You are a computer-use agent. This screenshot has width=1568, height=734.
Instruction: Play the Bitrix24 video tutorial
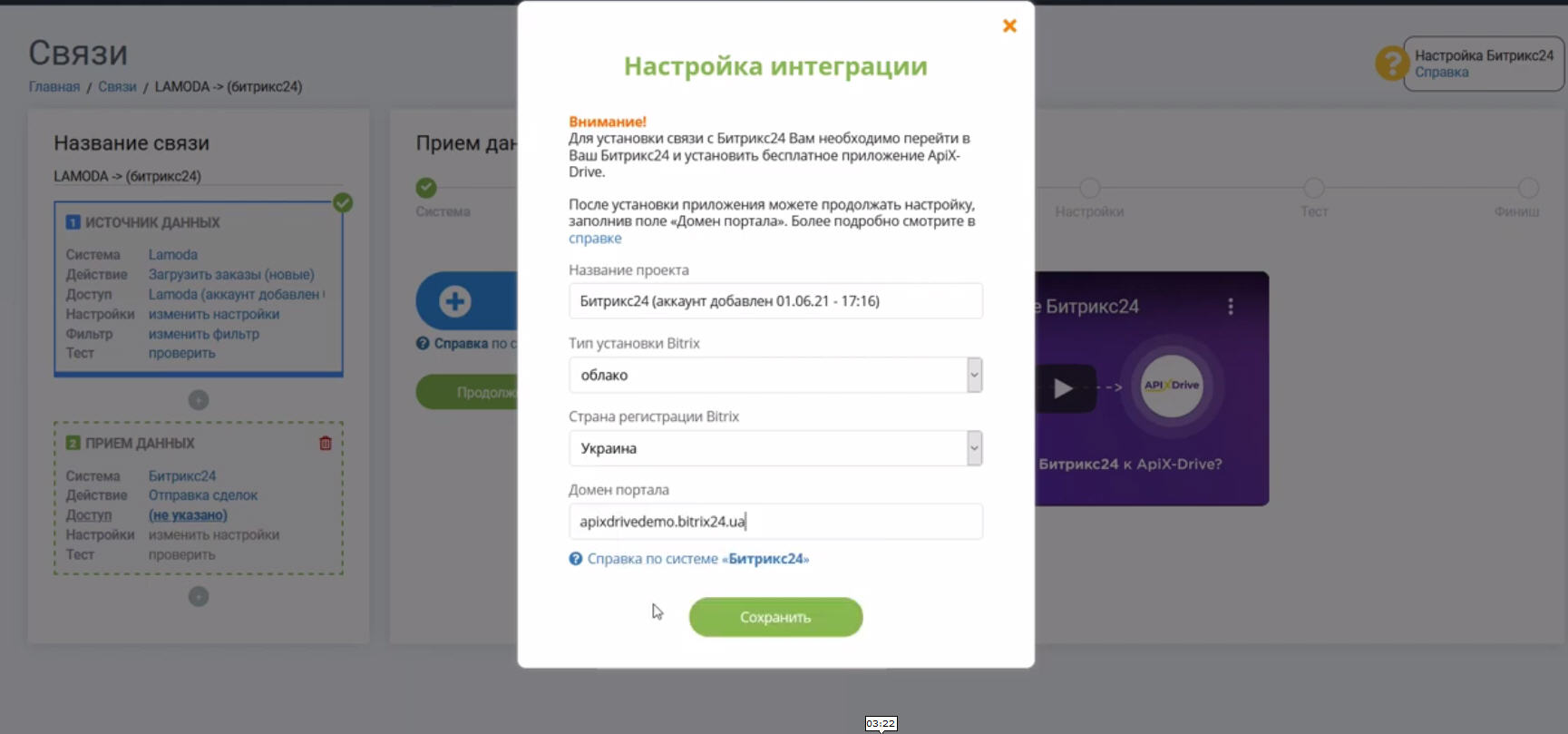tap(1064, 388)
